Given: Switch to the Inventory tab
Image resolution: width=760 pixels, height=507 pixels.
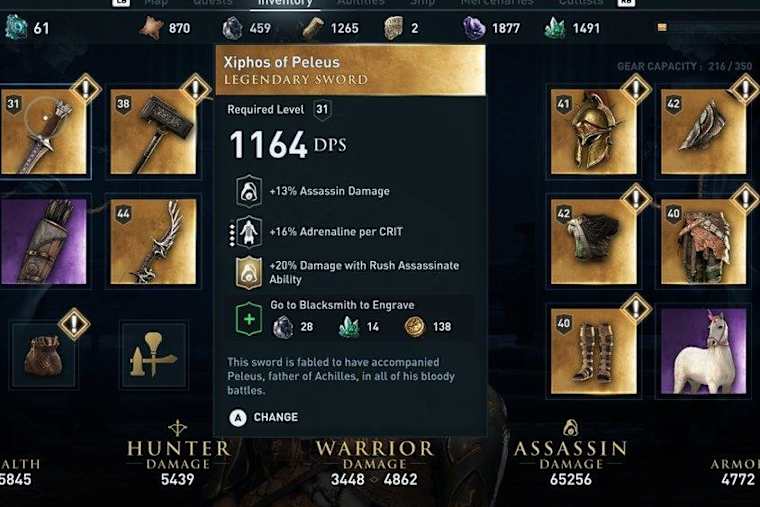Looking at the screenshot, I should click(285, 3).
